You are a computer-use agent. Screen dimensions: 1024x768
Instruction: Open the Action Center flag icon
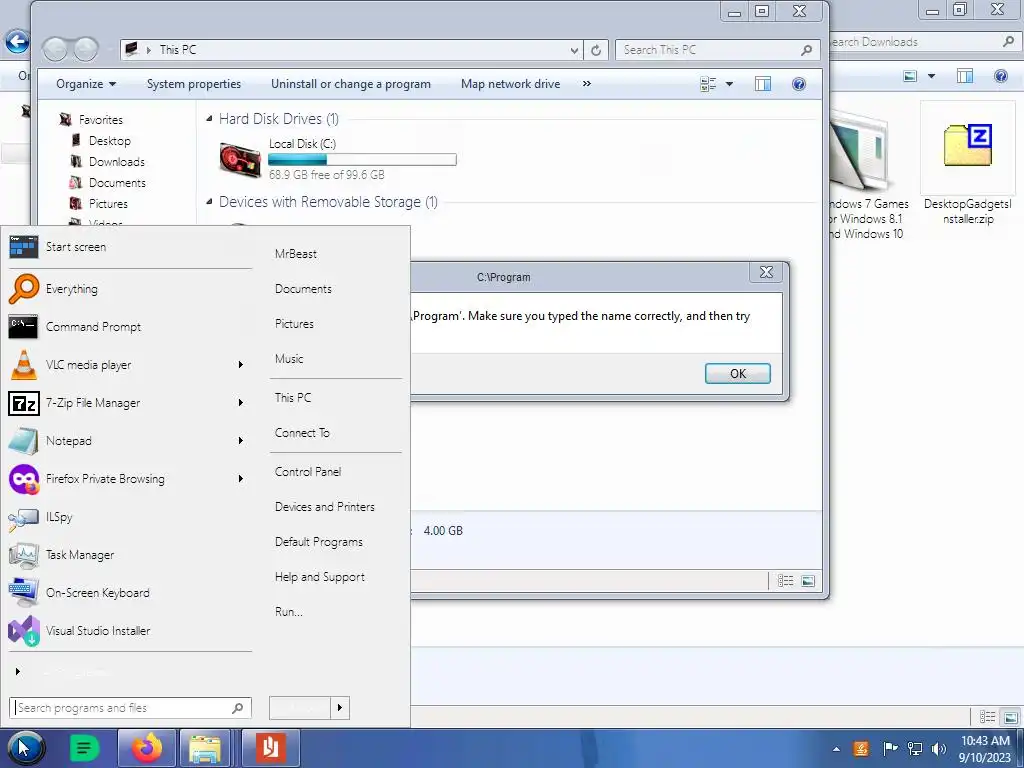tap(890, 748)
